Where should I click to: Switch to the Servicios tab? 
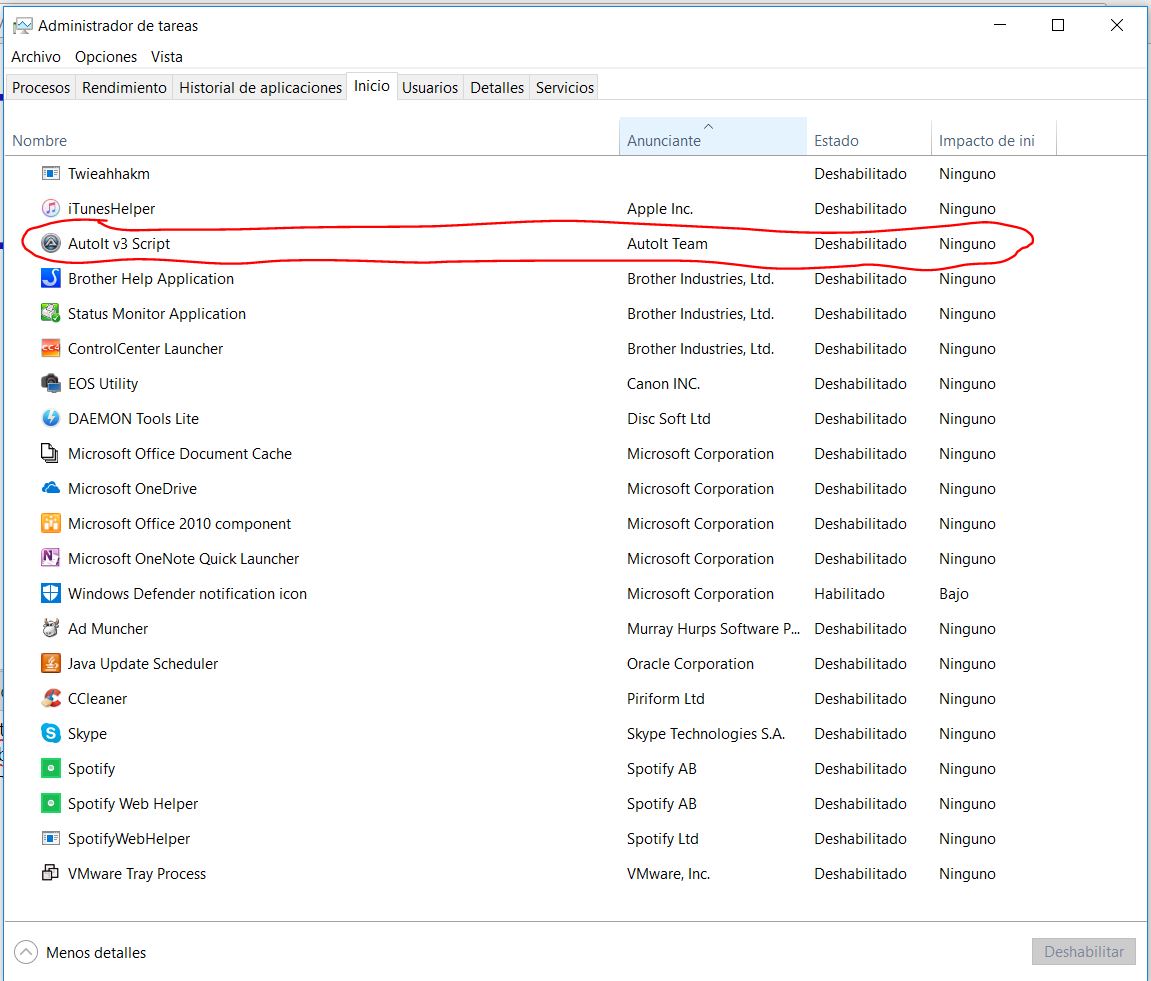tap(564, 87)
